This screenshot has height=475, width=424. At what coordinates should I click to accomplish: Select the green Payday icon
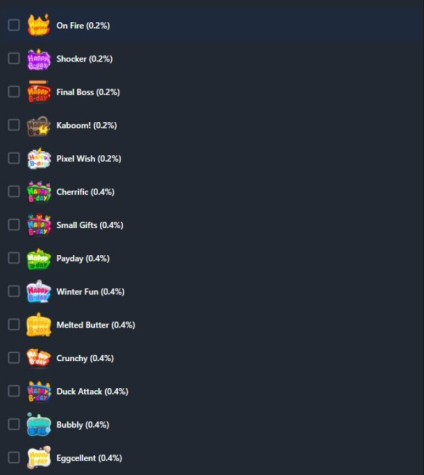[39, 259]
